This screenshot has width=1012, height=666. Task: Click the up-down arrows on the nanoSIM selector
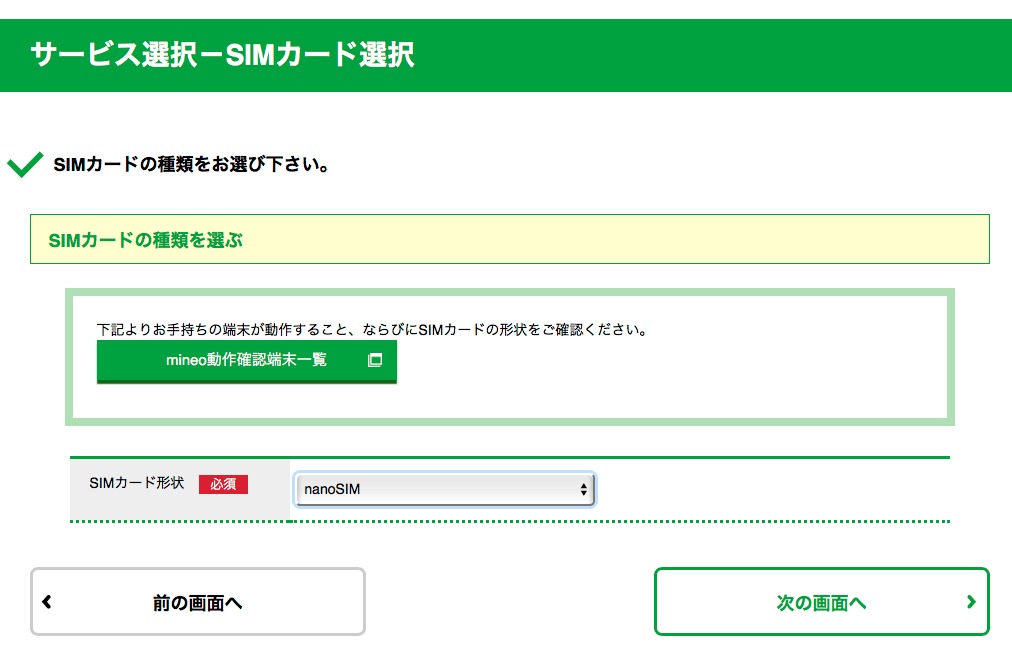point(583,489)
